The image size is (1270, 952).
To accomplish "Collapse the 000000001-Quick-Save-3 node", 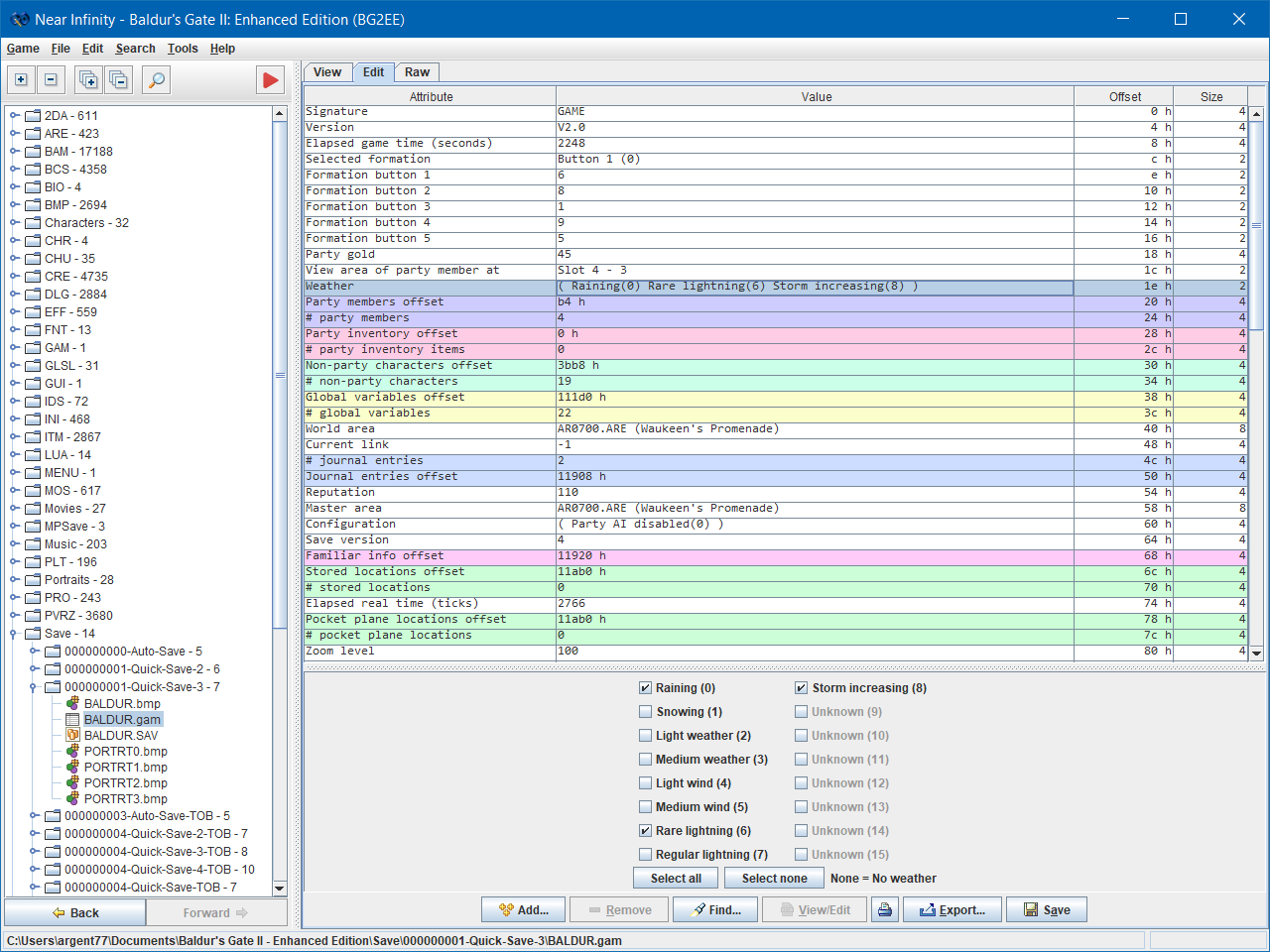I will [x=35, y=687].
